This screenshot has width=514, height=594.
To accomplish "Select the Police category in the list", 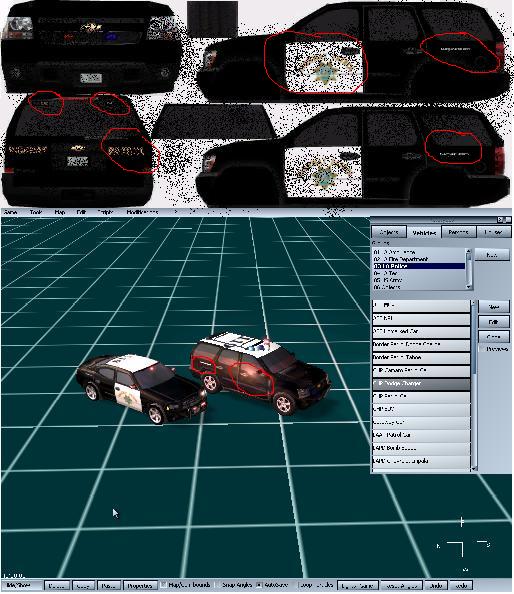I will tap(419, 266).
